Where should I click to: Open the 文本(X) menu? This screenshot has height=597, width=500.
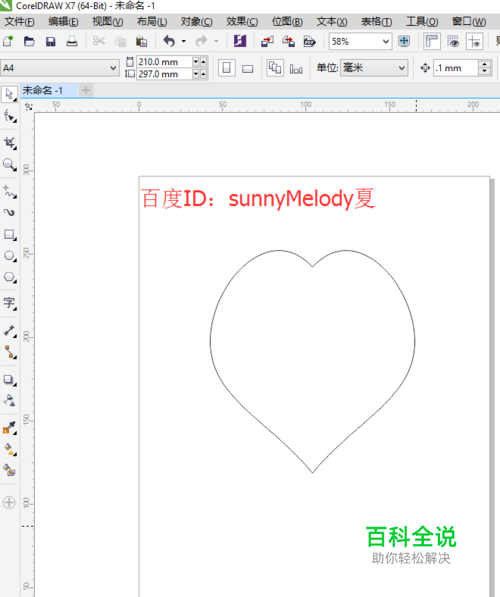click(332, 22)
